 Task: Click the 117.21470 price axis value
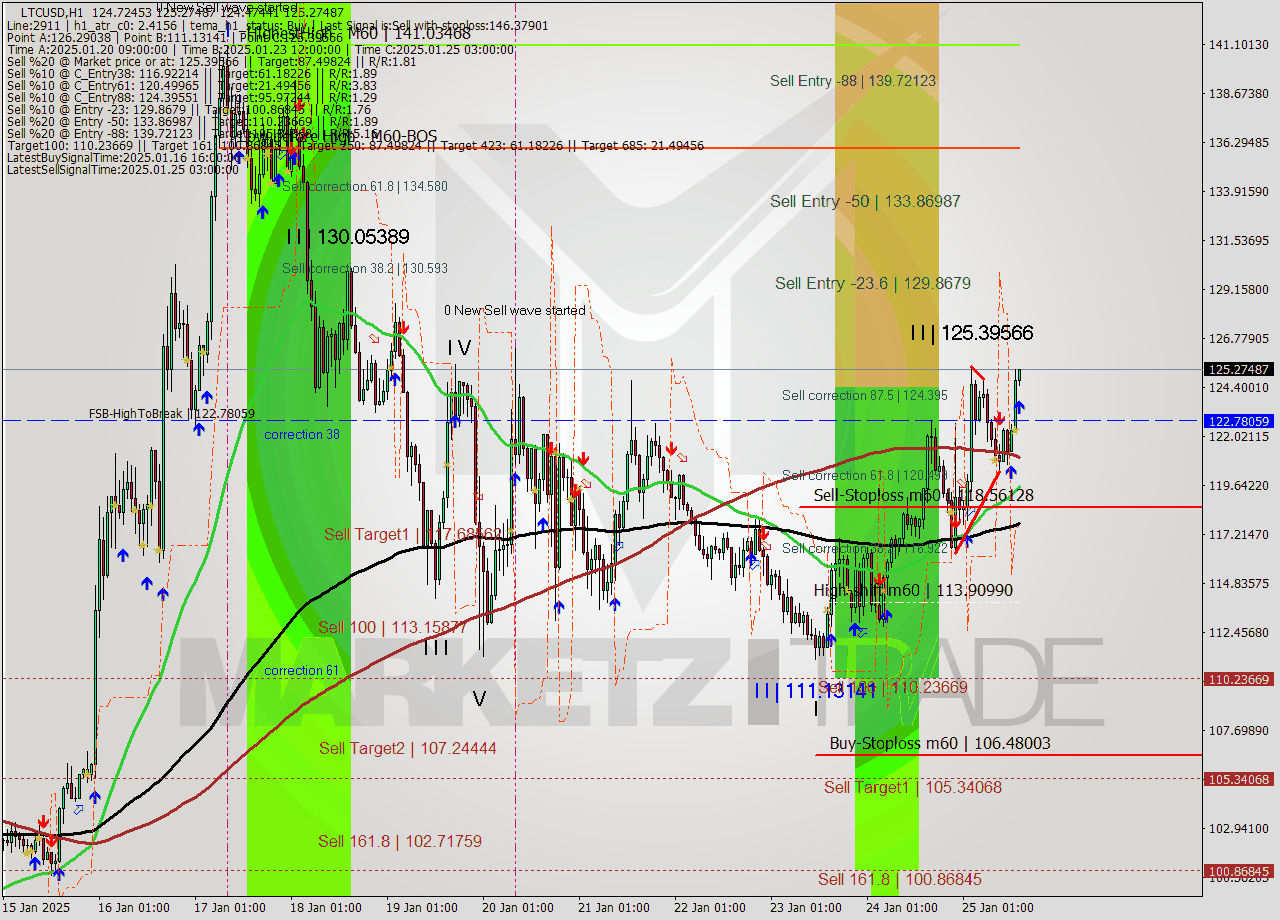coord(1239,534)
